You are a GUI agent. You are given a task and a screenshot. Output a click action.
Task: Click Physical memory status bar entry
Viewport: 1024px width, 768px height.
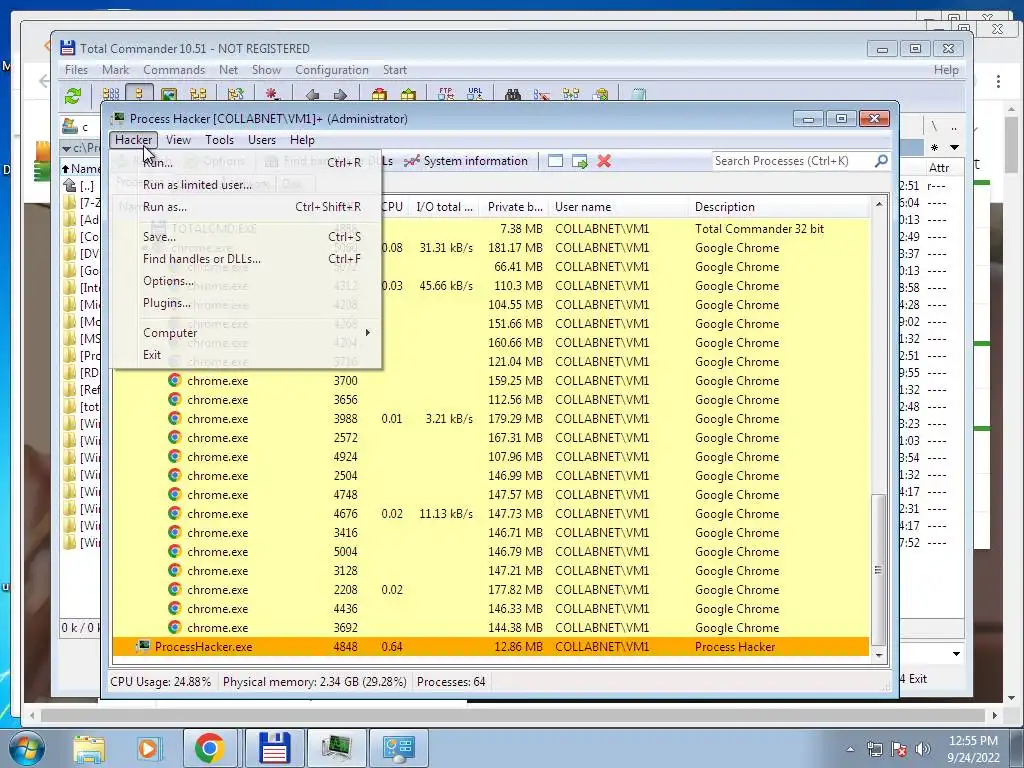(315, 682)
